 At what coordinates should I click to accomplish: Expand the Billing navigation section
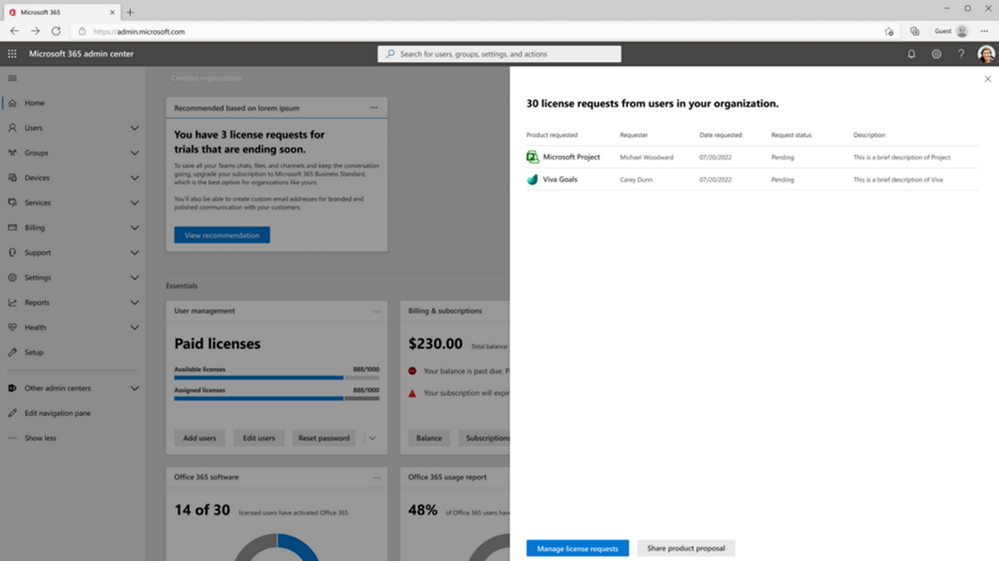[134, 227]
